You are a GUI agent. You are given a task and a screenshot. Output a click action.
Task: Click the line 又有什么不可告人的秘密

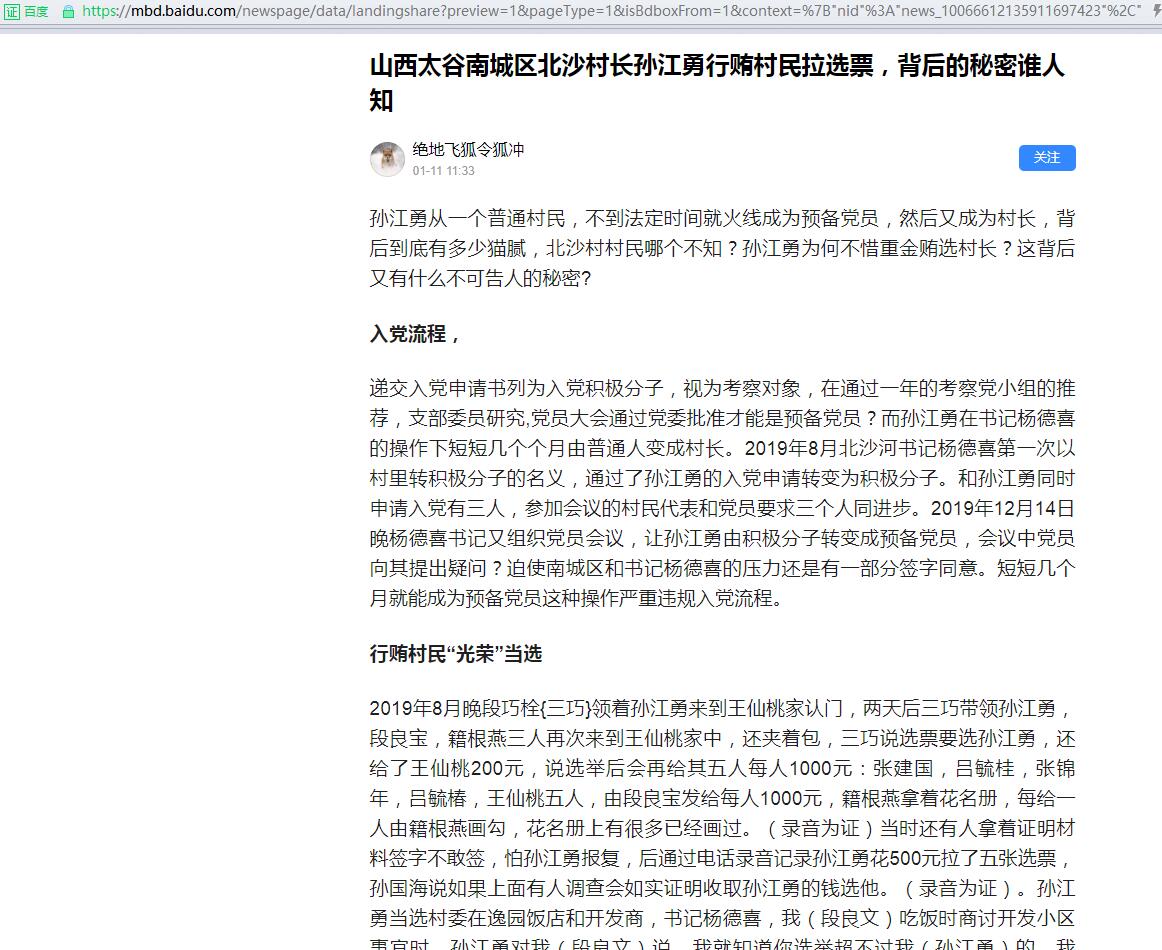pos(481,278)
